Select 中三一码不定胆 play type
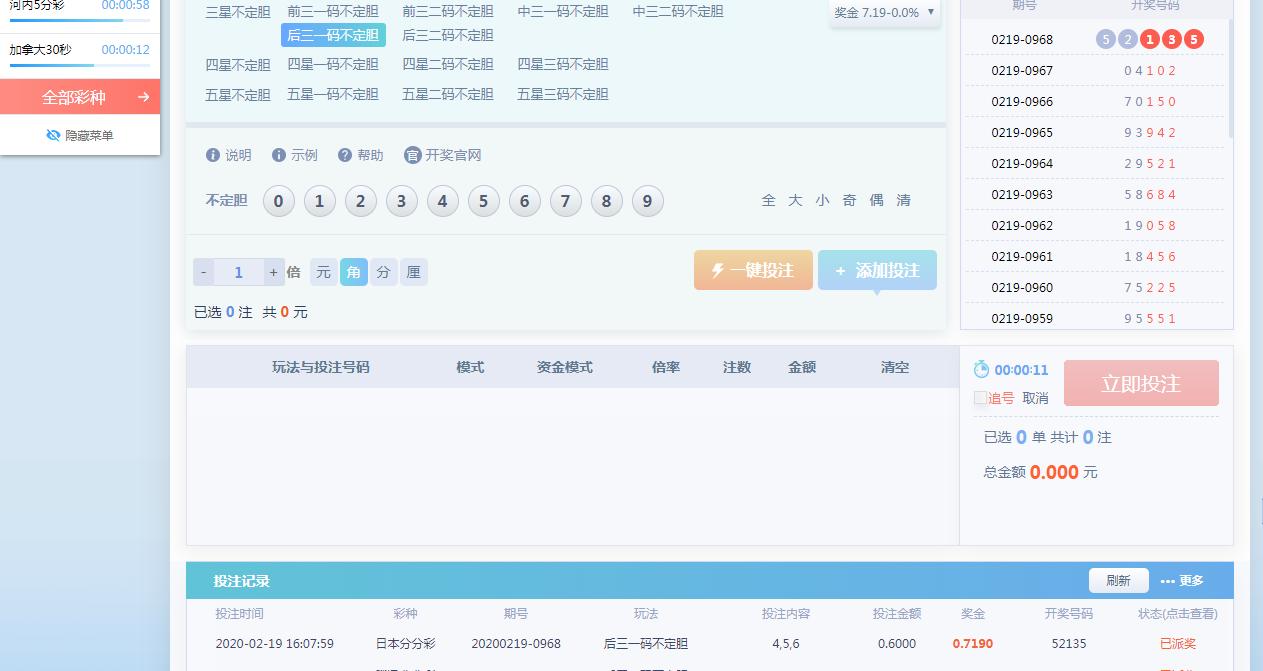This screenshot has height=671, width=1263. (563, 12)
